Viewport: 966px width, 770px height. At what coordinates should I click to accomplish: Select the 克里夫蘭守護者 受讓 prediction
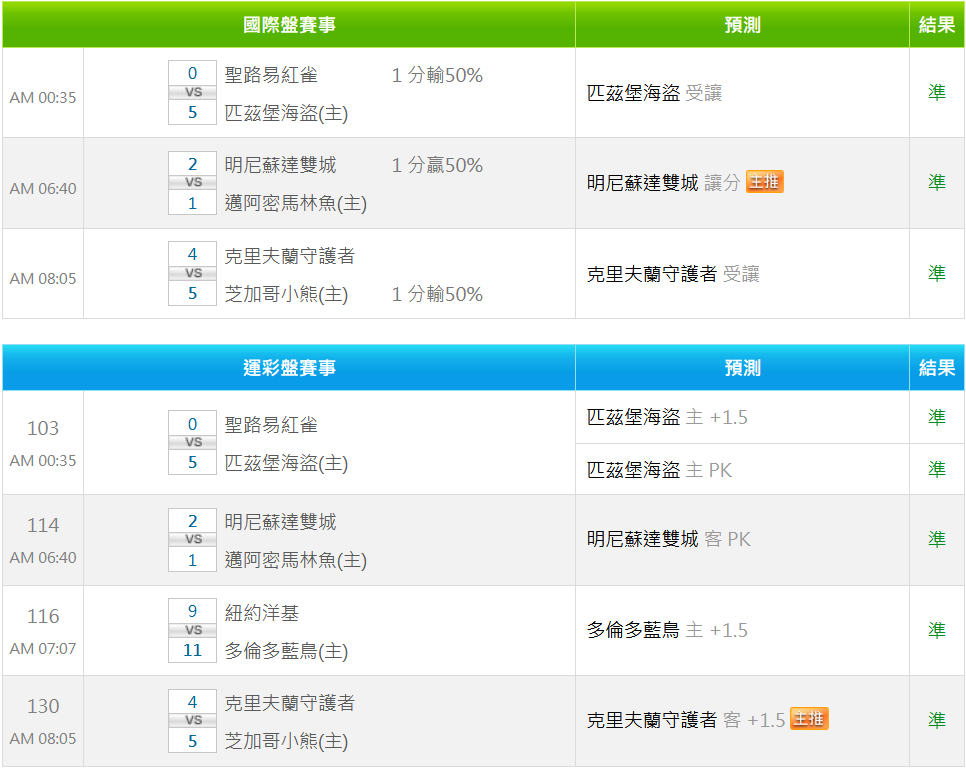click(x=673, y=274)
